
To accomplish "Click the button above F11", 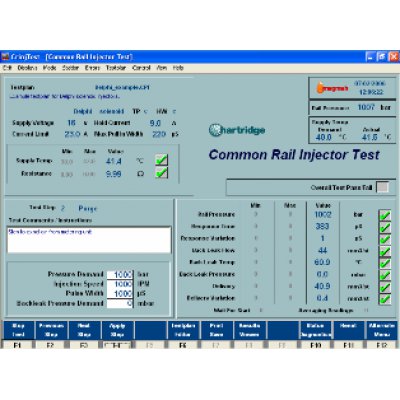I will (x=348, y=330).
